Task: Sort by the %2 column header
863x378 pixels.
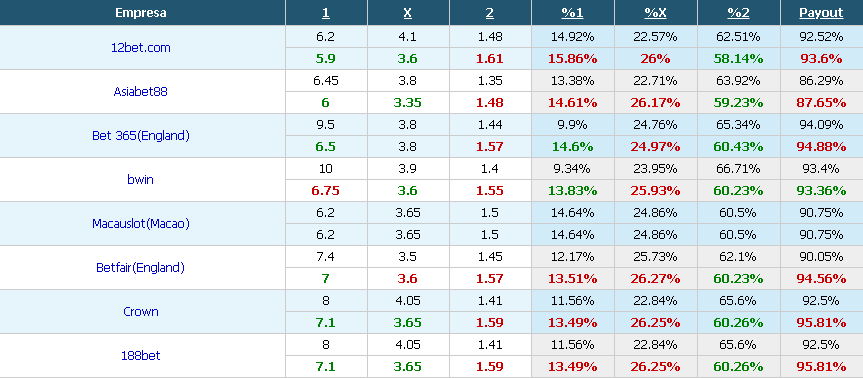Action: point(739,13)
